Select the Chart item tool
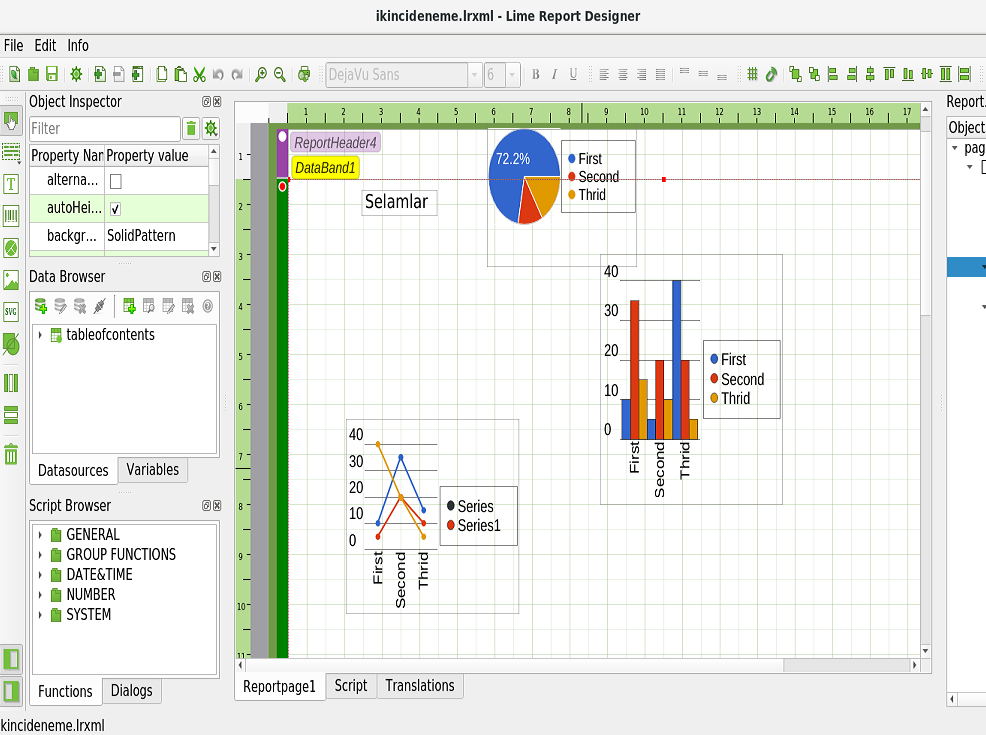 [x=10, y=248]
